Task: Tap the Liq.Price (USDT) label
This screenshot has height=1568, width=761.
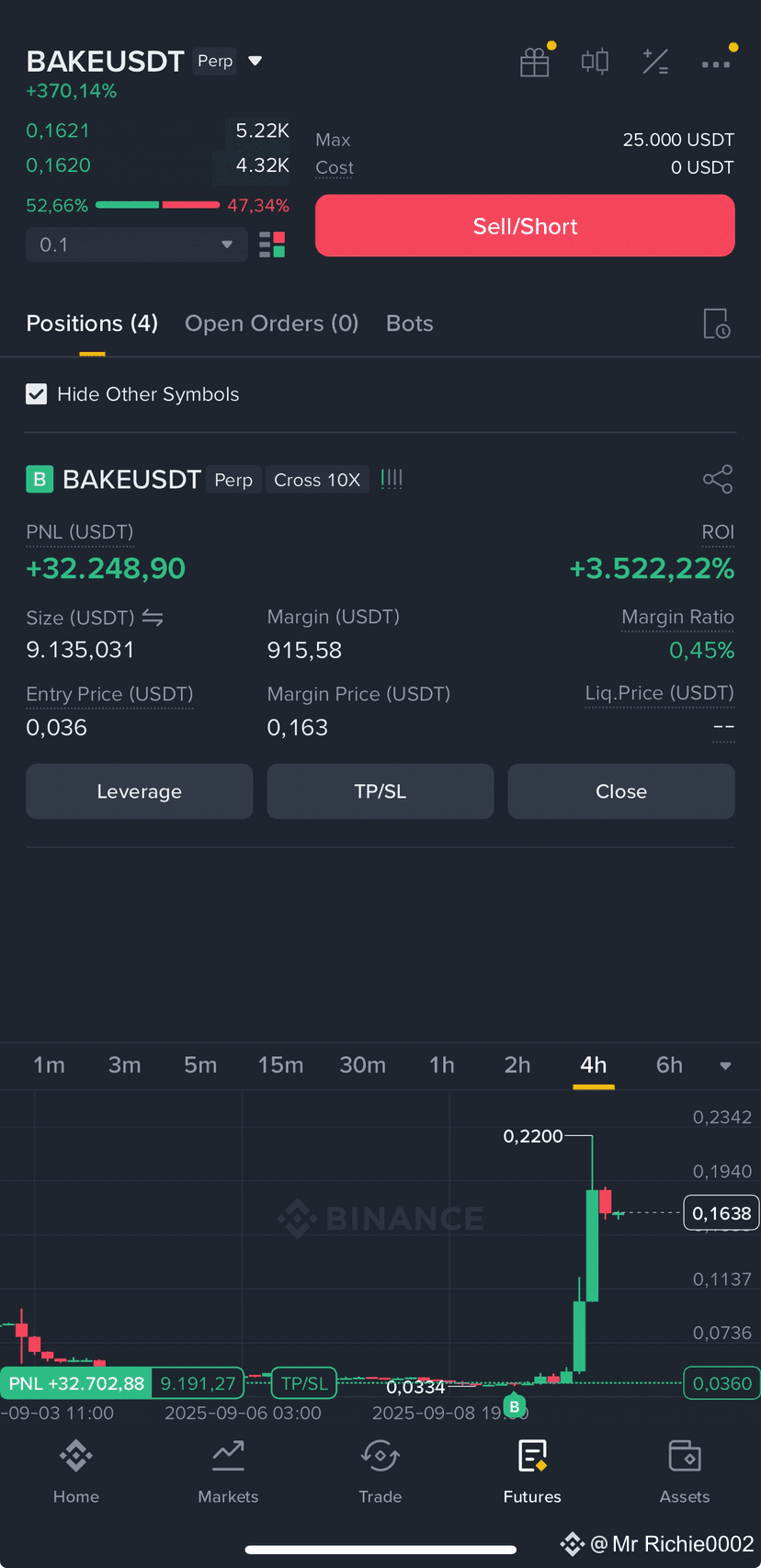Action: click(659, 693)
